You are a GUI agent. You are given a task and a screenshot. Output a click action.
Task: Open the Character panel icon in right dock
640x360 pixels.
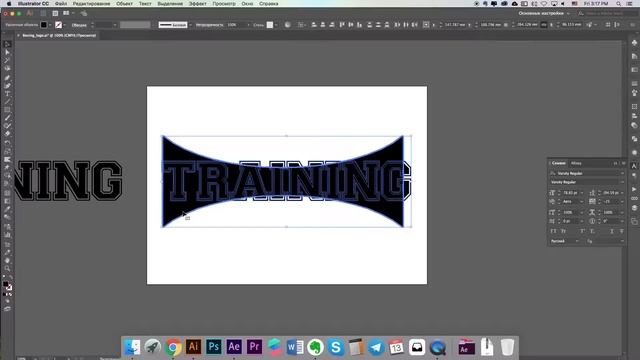(634, 166)
